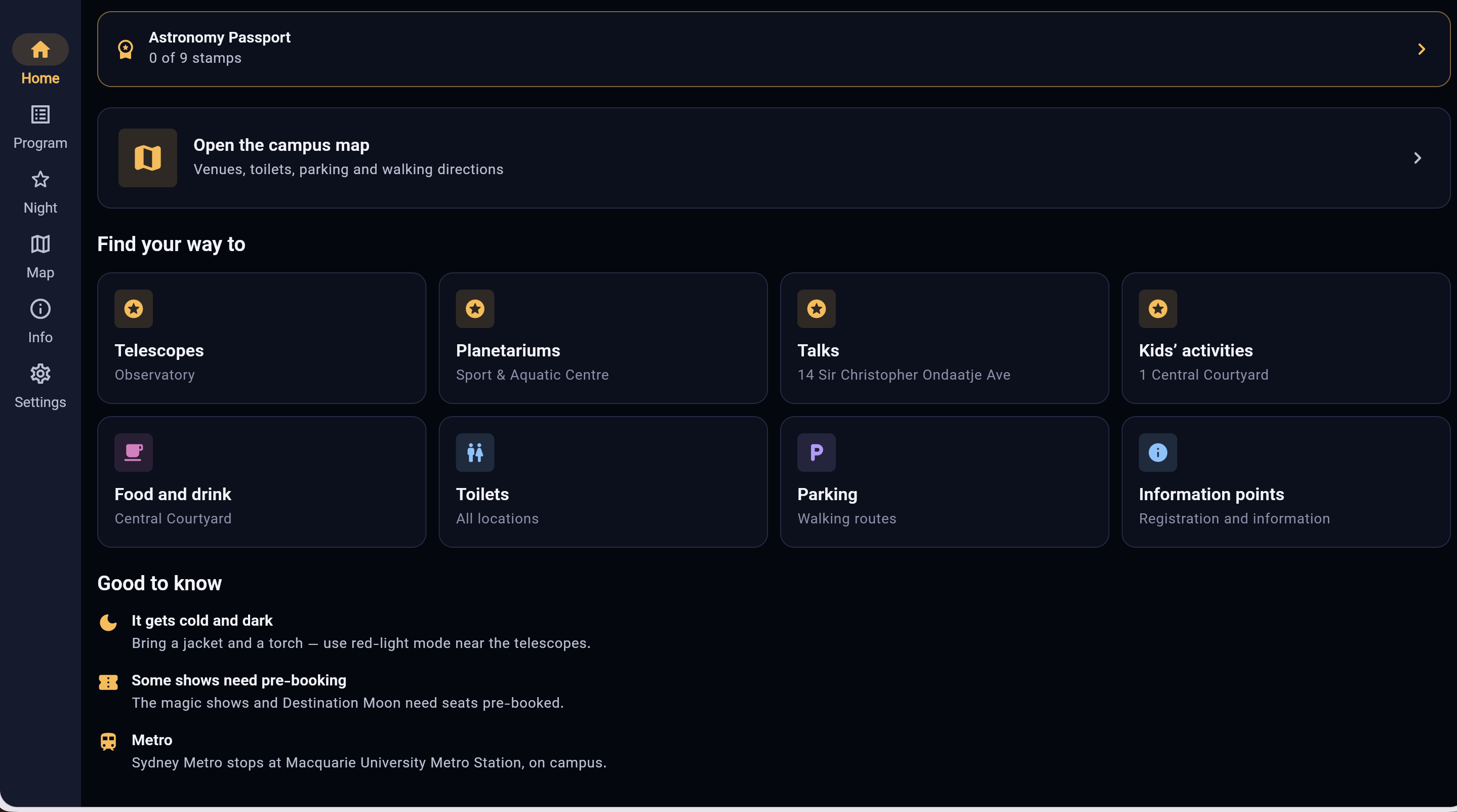Viewport: 1457px width, 812px height.
Task: Click the moon icon for cold and dark
Action: 108,623
